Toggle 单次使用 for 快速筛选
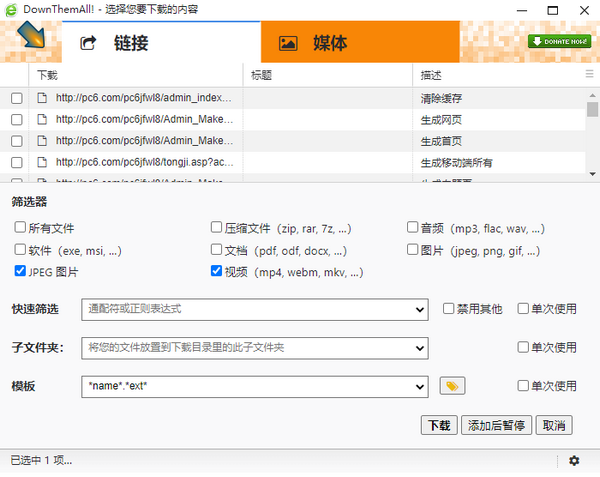Image resolution: width=600 pixels, height=477 pixels. pos(523,308)
